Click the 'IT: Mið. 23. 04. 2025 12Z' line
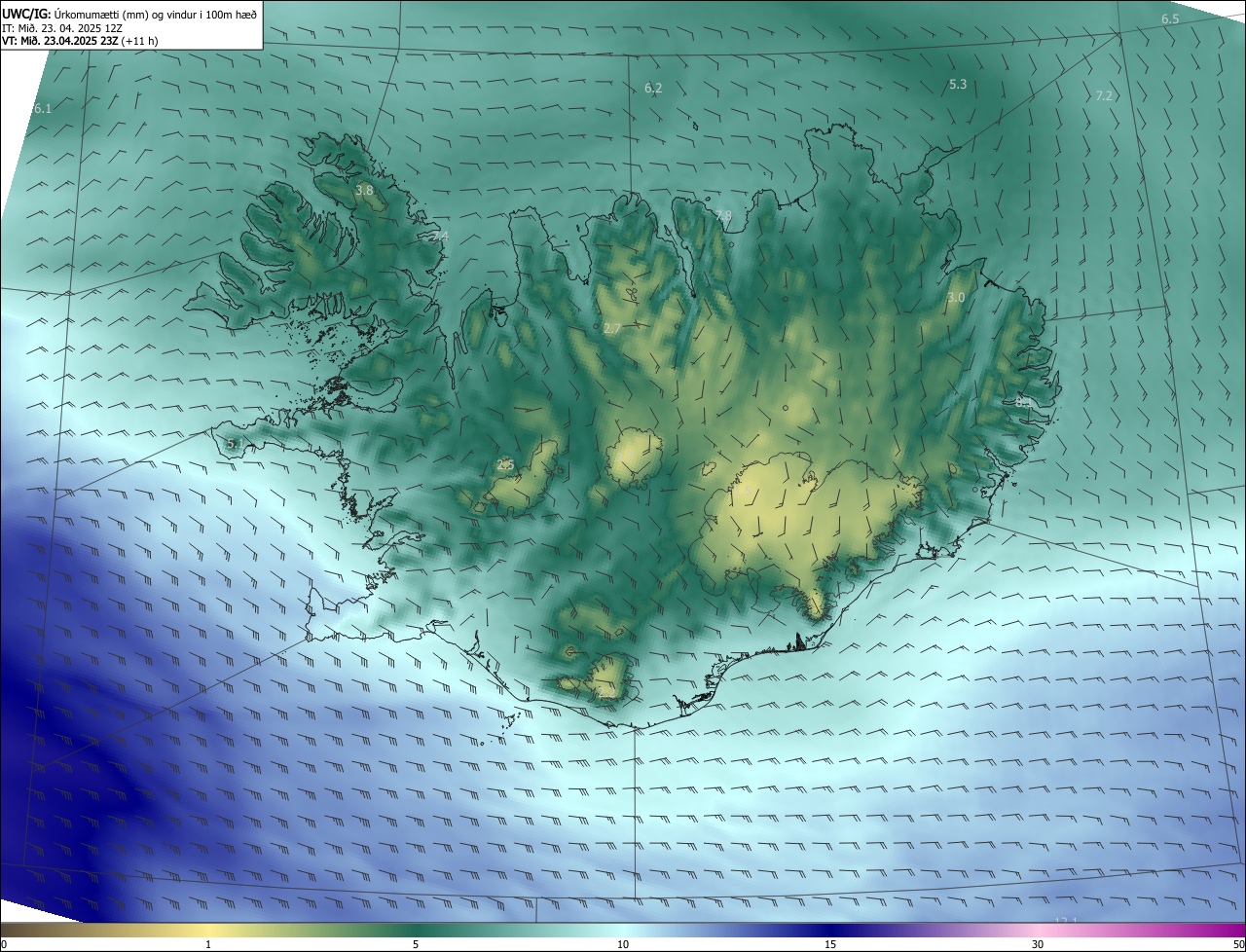The height and width of the screenshot is (952, 1246). coord(61,28)
